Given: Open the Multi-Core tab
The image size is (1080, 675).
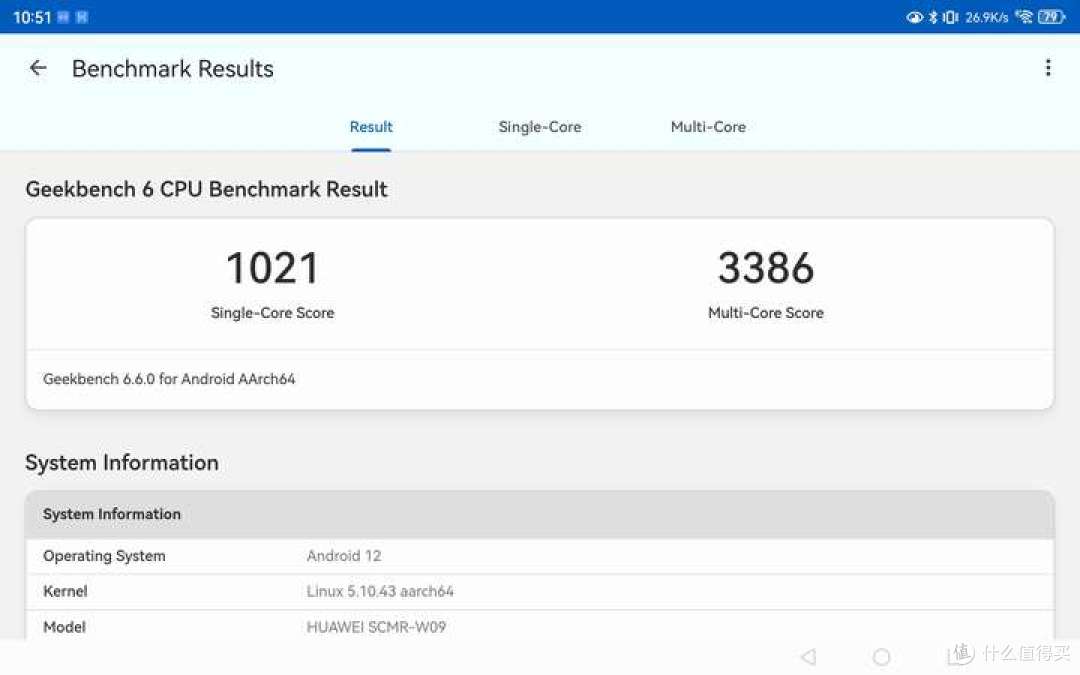Looking at the screenshot, I should click(708, 127).
